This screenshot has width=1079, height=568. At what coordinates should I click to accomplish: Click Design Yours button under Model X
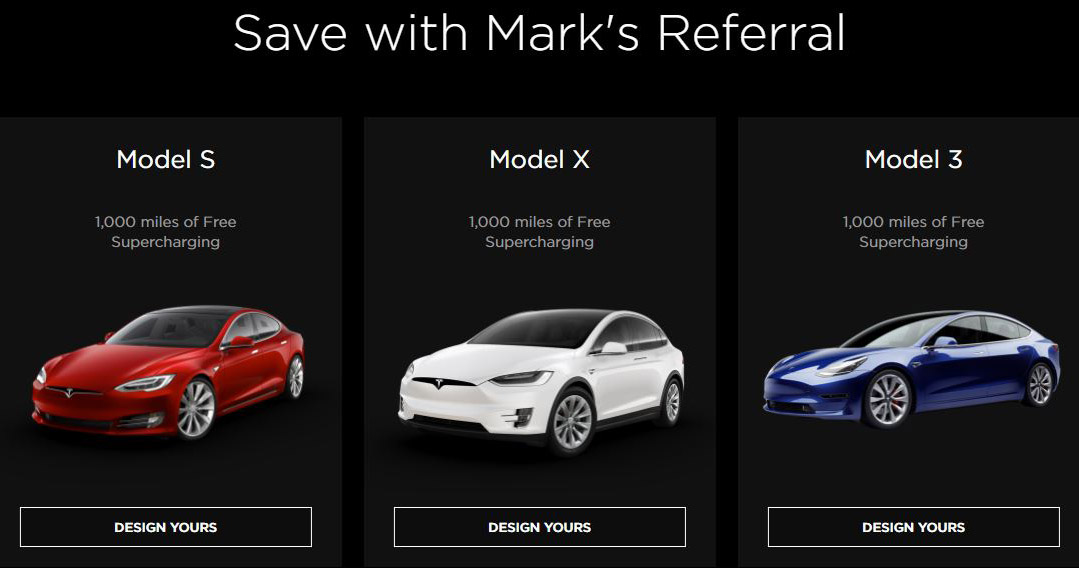[540, 527]
